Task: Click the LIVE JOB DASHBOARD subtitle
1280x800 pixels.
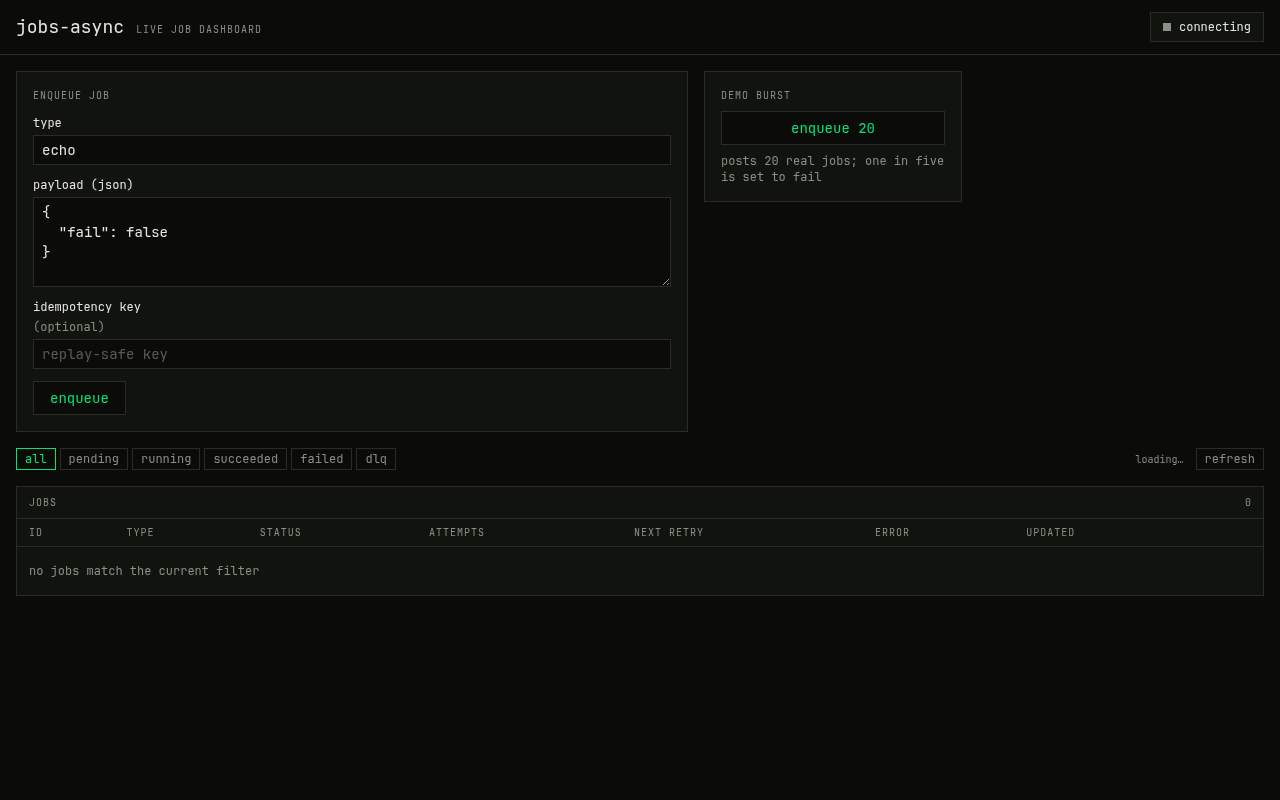Action: click(x=199, y=30)
